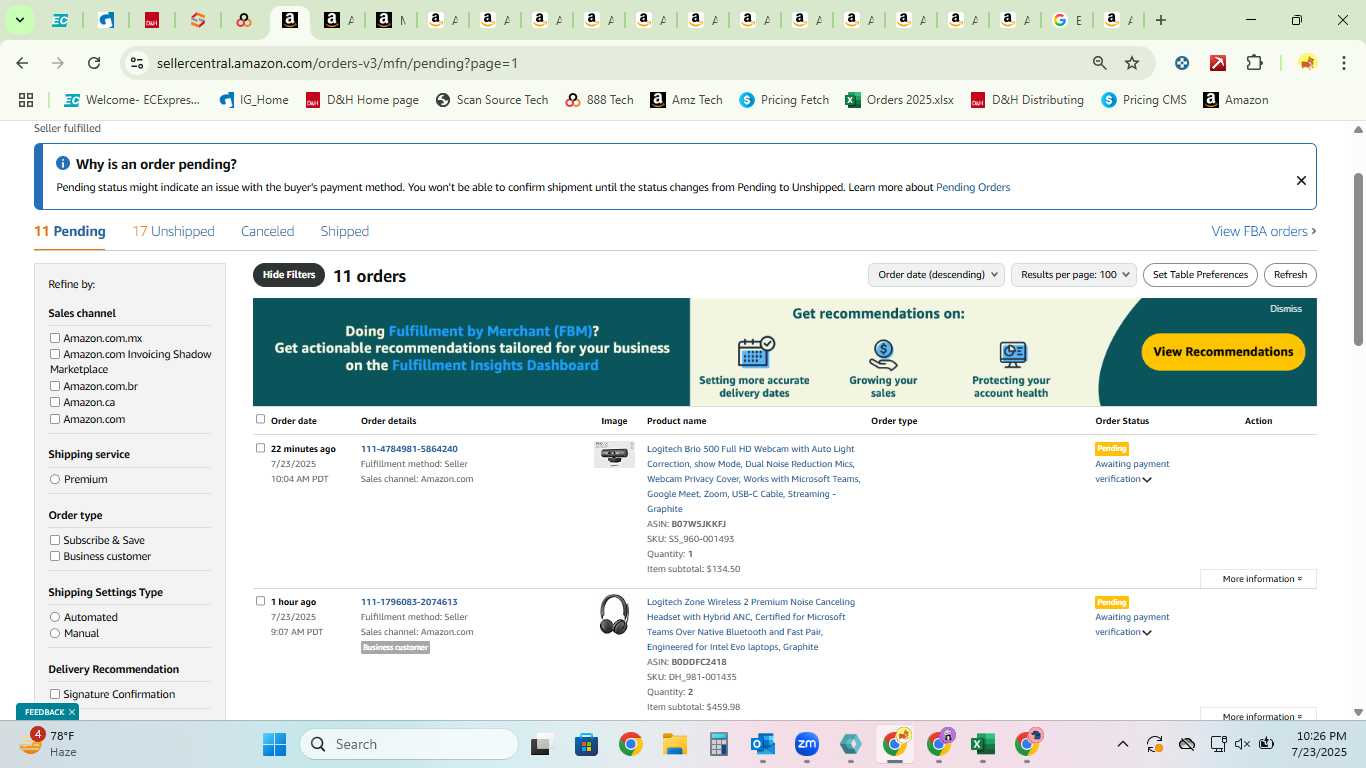Check the Amazon.com.br sales channel
The height and width of the screenshot is (768, 1366).
coord(55,386)
